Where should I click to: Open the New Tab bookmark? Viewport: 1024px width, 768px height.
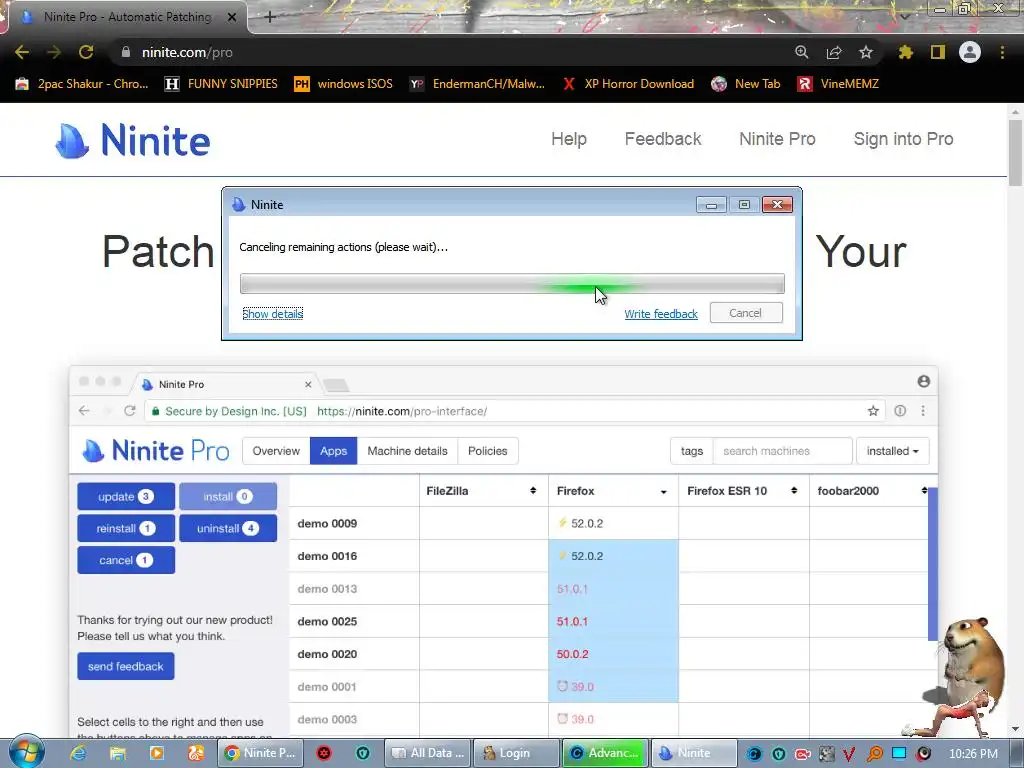pos(746,84)
